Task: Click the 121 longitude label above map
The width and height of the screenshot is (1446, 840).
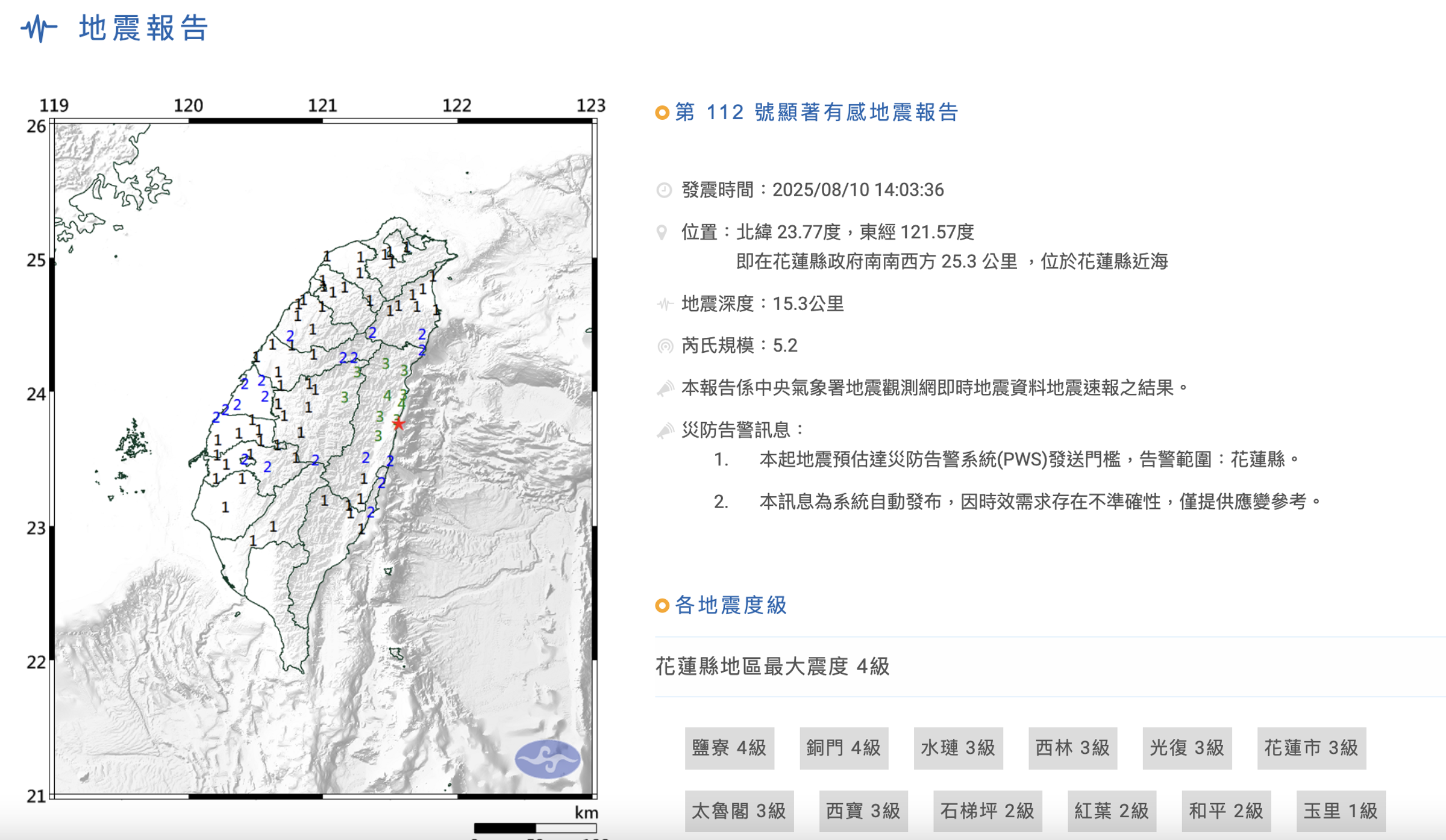Action: 322,106
